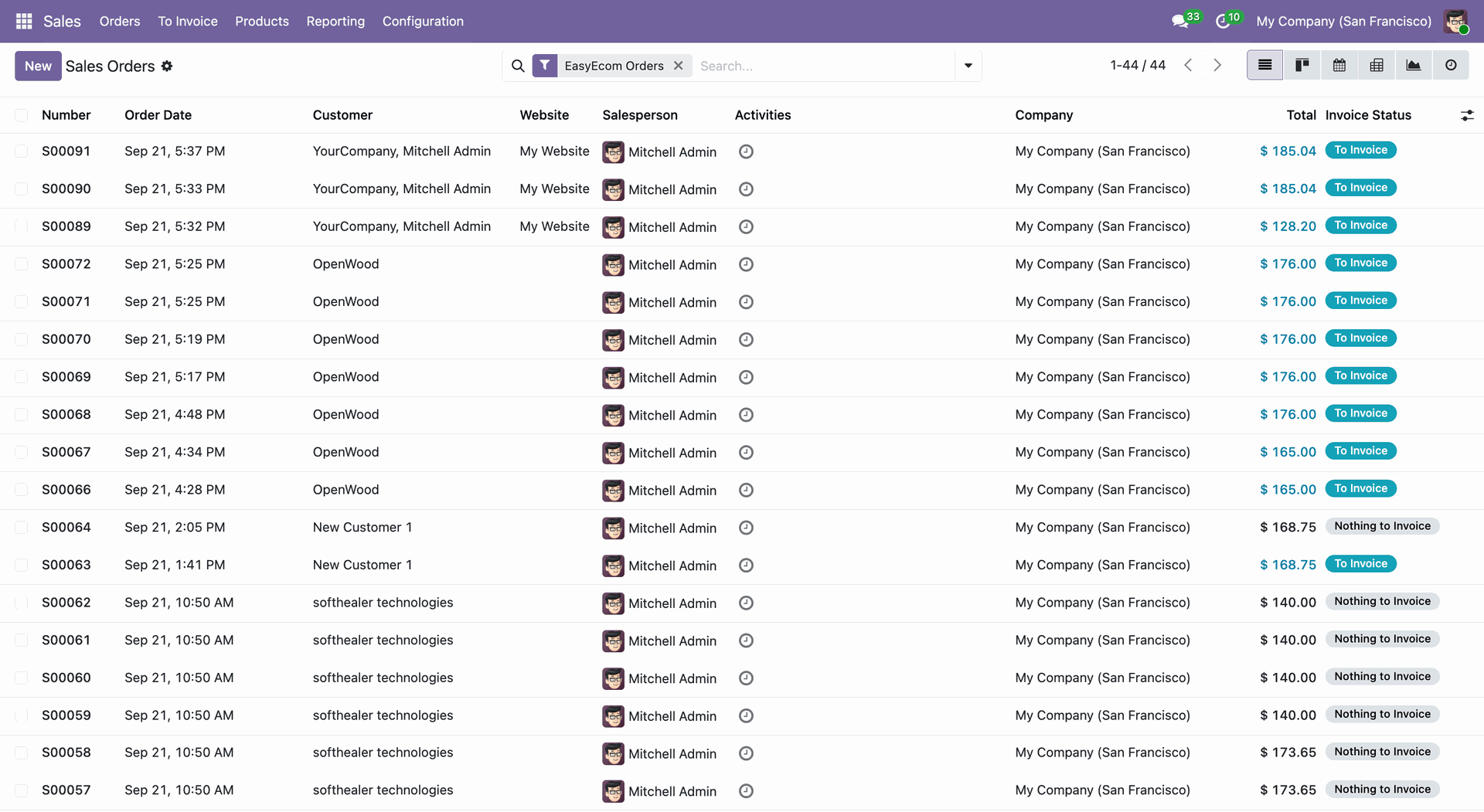Open the Reporting menu
This screenshot has width=1484, height=812.
click(x=335, y=21)
